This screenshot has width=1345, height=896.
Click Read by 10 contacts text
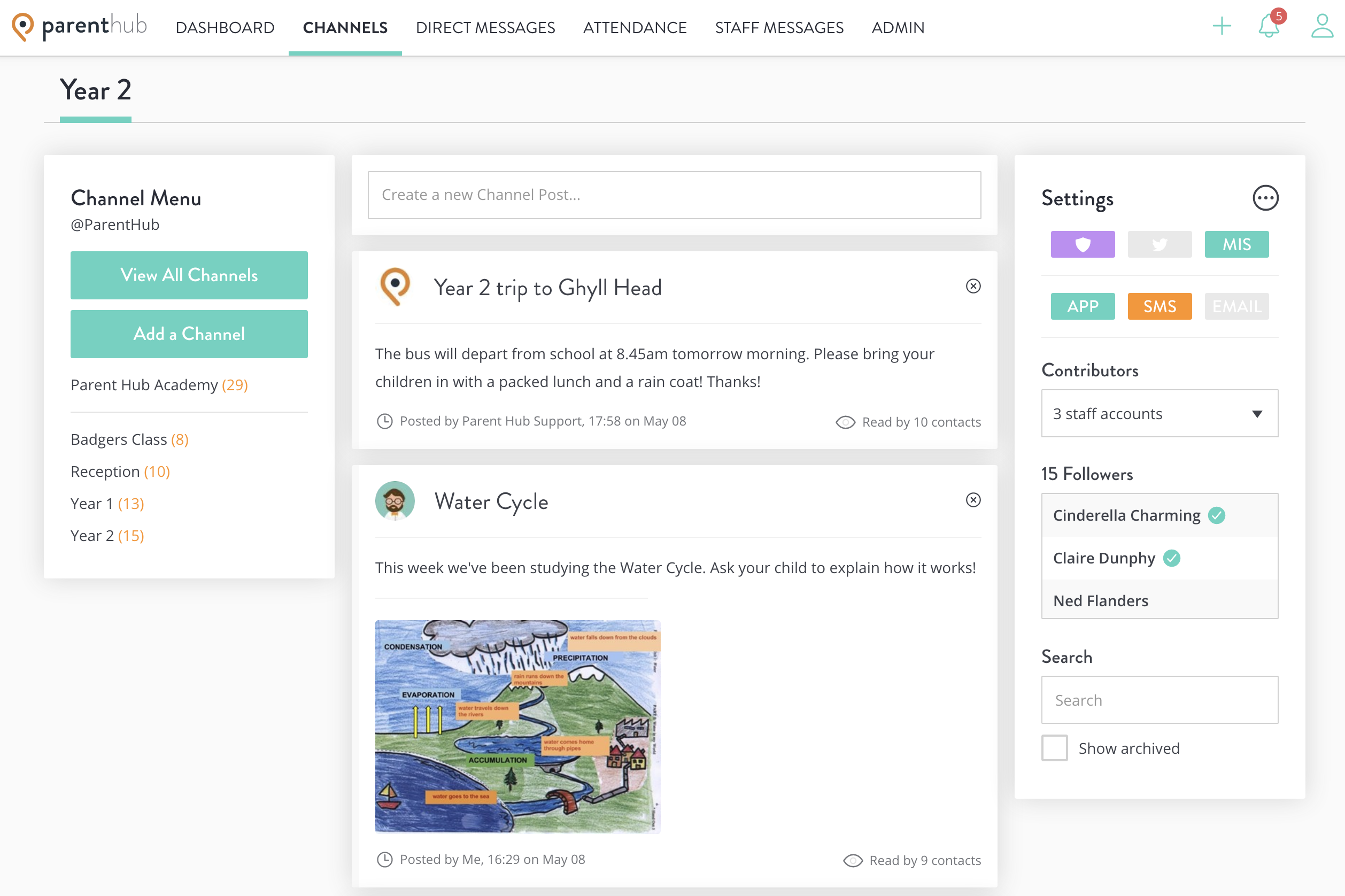click(x=921, y=422)
